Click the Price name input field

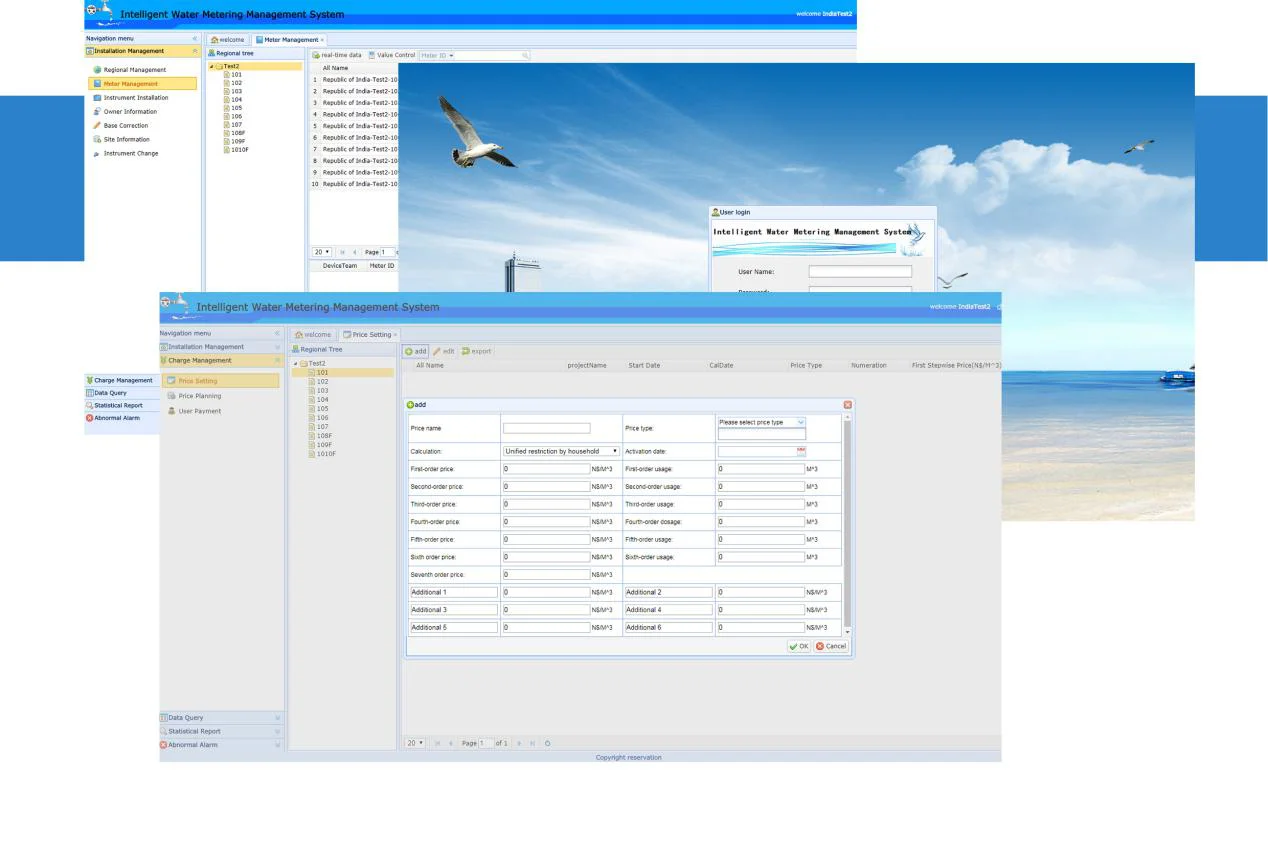tap(547, 428)
